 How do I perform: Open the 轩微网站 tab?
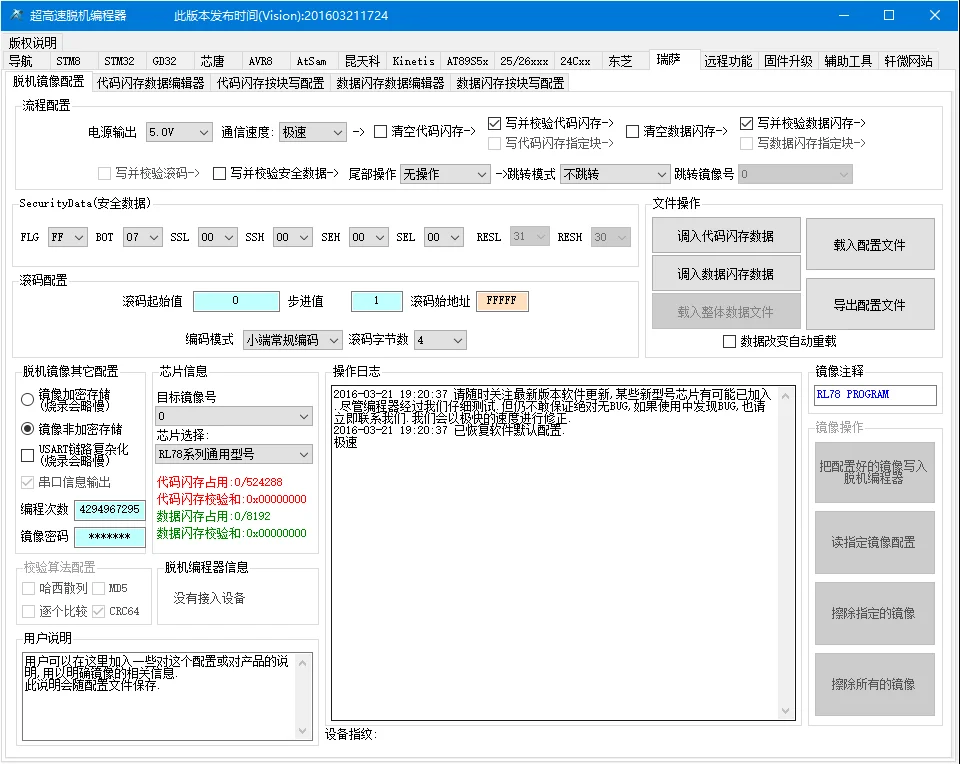[x=908, y=61]
